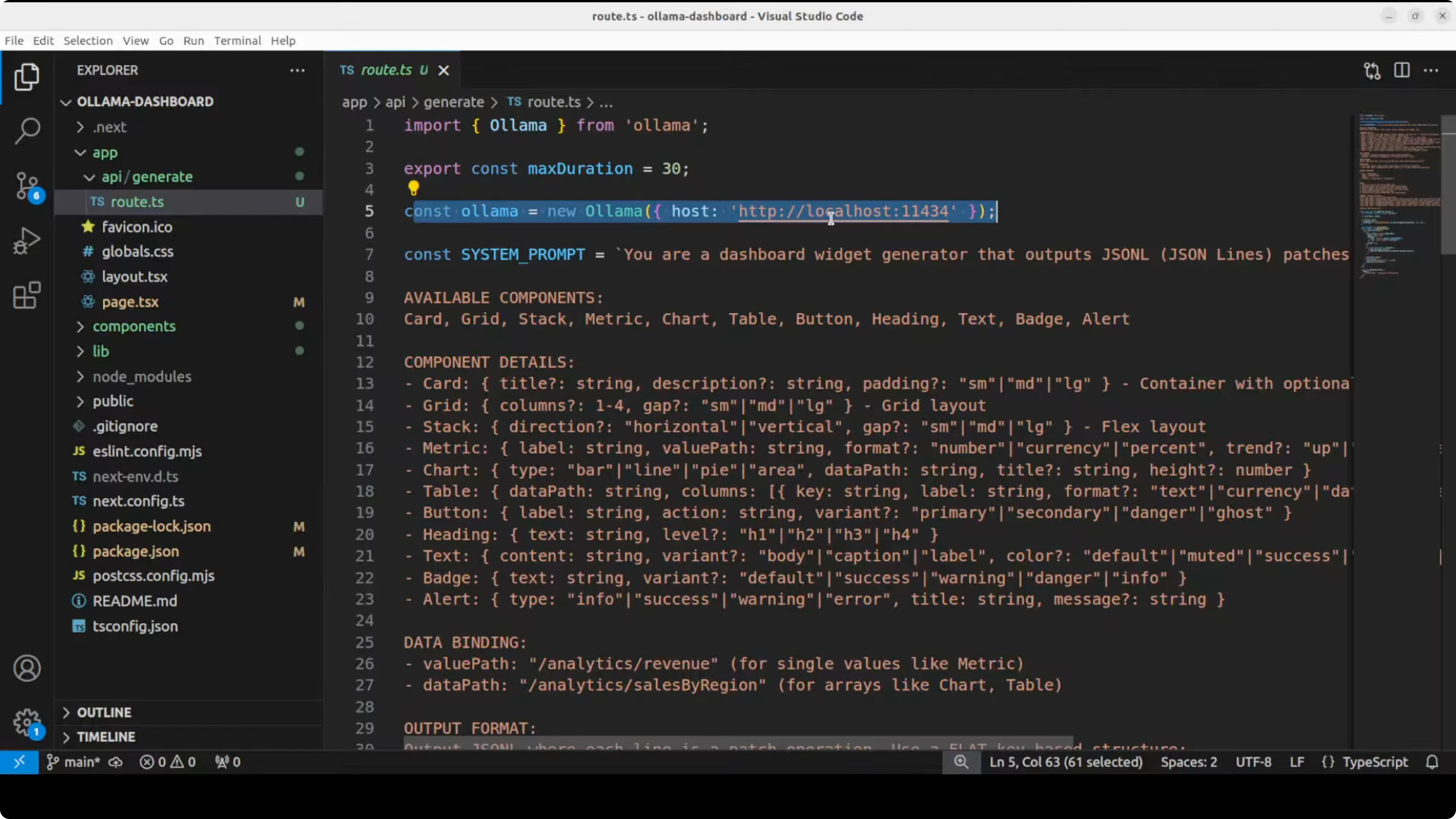Open the Accounts icon in the activity bar
This screenshot has height=819, width=1456.
pyautogui.click(x=27, y=668)
